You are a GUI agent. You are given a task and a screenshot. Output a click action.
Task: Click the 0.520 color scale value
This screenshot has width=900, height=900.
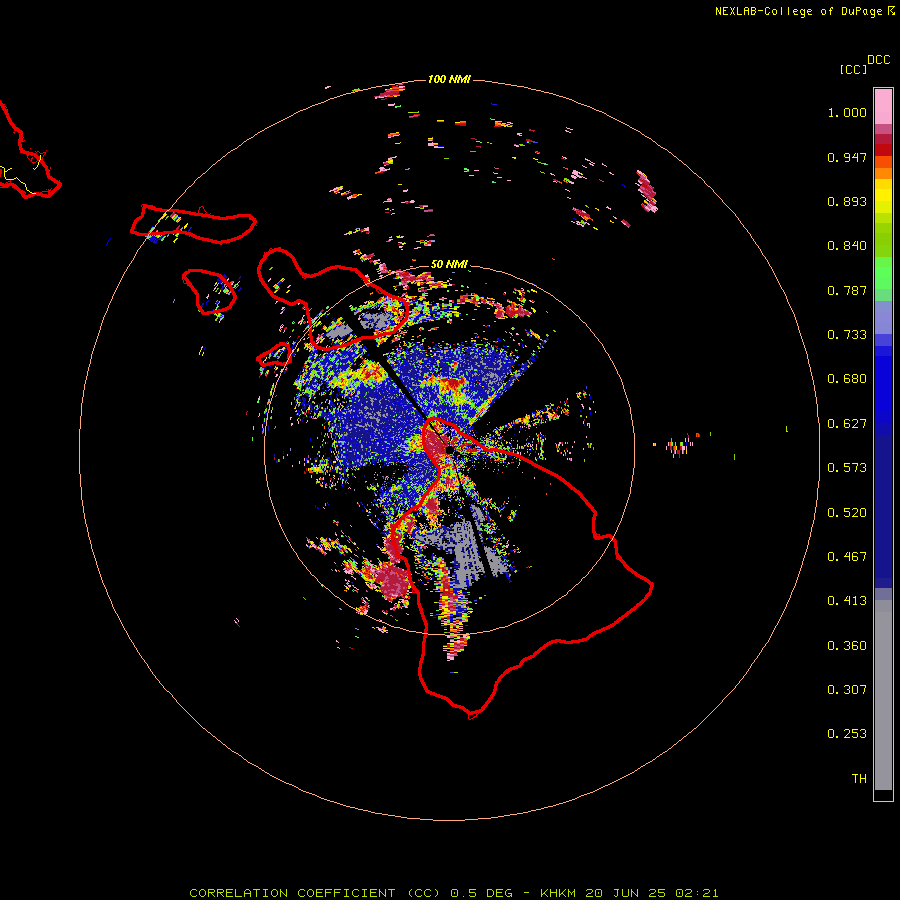pos(847,513)
